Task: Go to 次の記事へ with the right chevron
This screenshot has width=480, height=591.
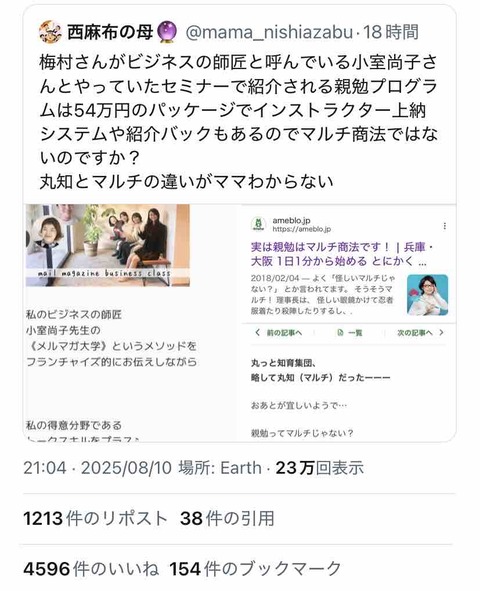Action: [420, 332]
